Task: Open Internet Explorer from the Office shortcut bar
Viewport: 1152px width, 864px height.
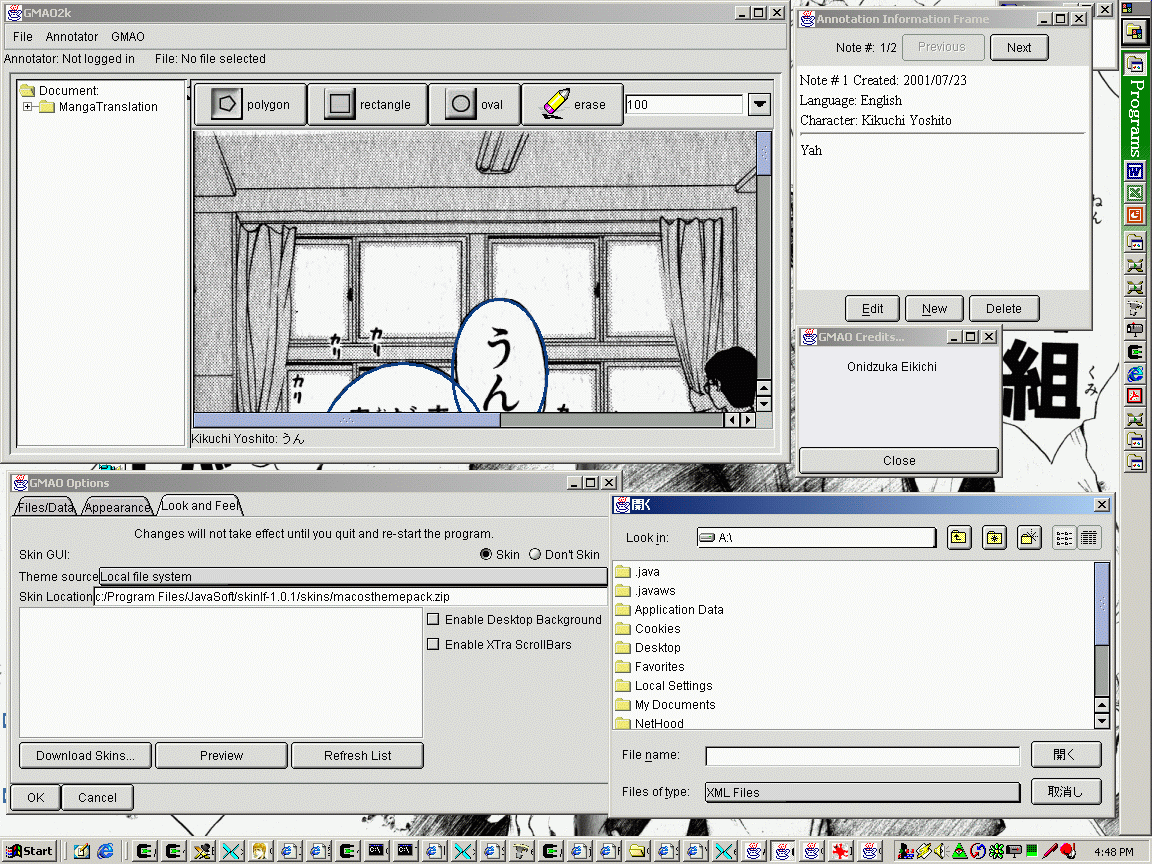Action: click(x=1135, y=375)
